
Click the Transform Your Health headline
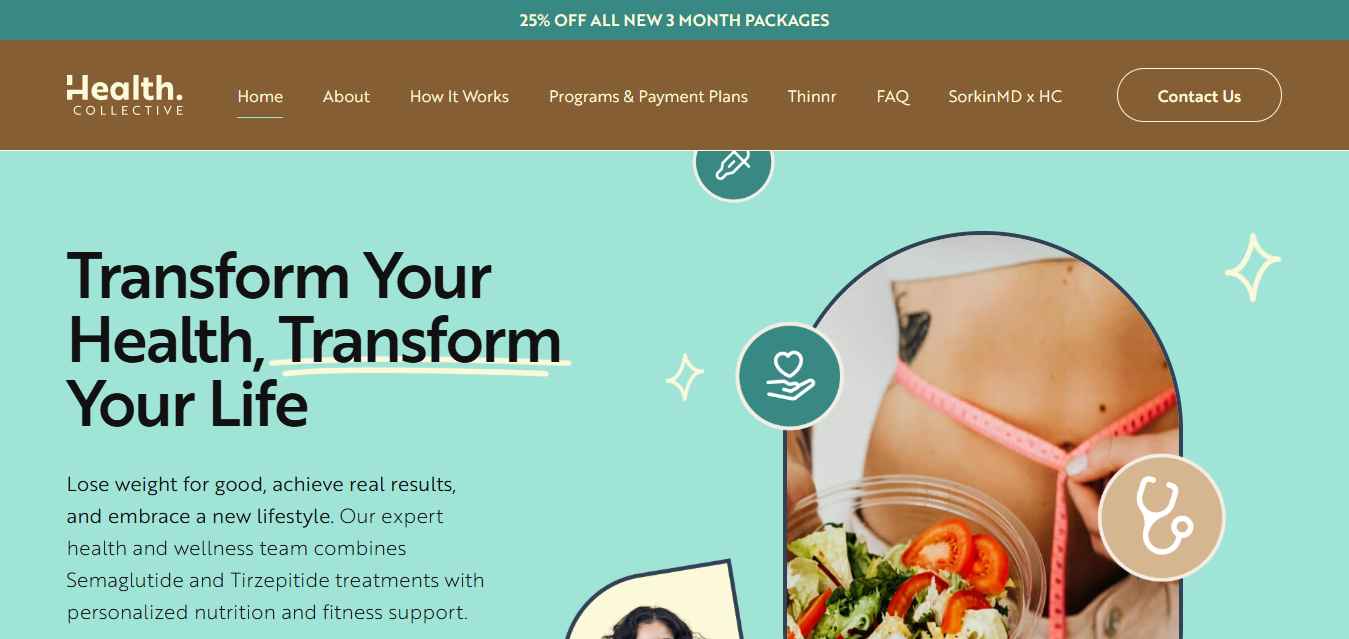click(314, 340)
